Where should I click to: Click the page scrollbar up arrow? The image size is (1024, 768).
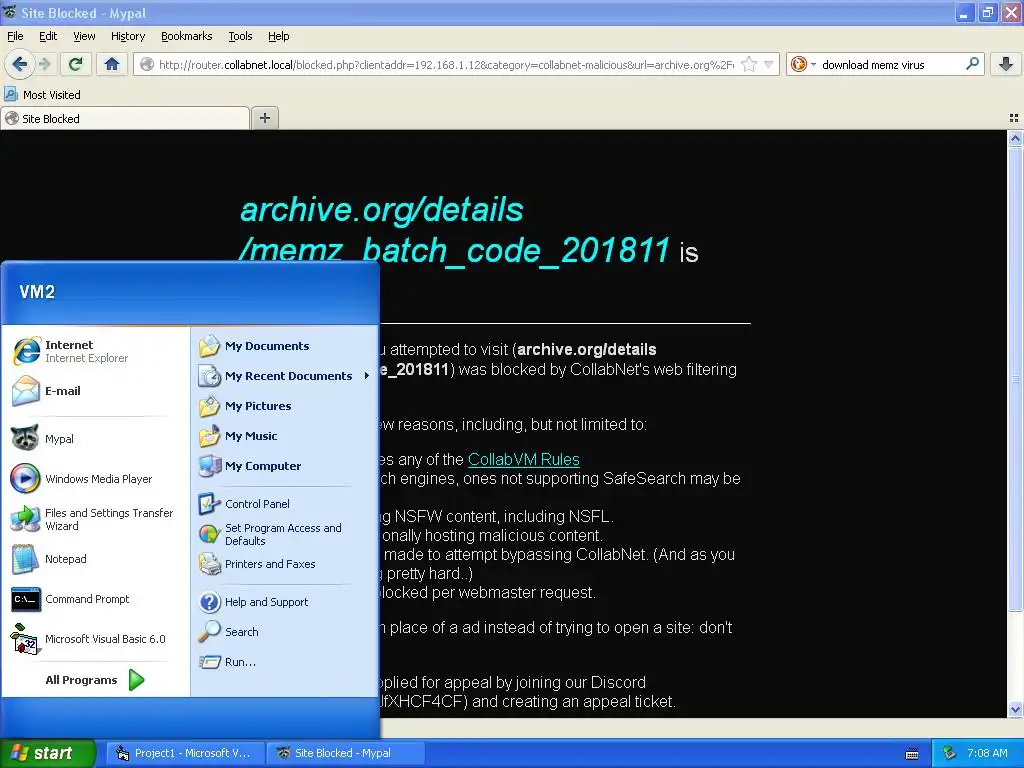[x=1015, y=138]
